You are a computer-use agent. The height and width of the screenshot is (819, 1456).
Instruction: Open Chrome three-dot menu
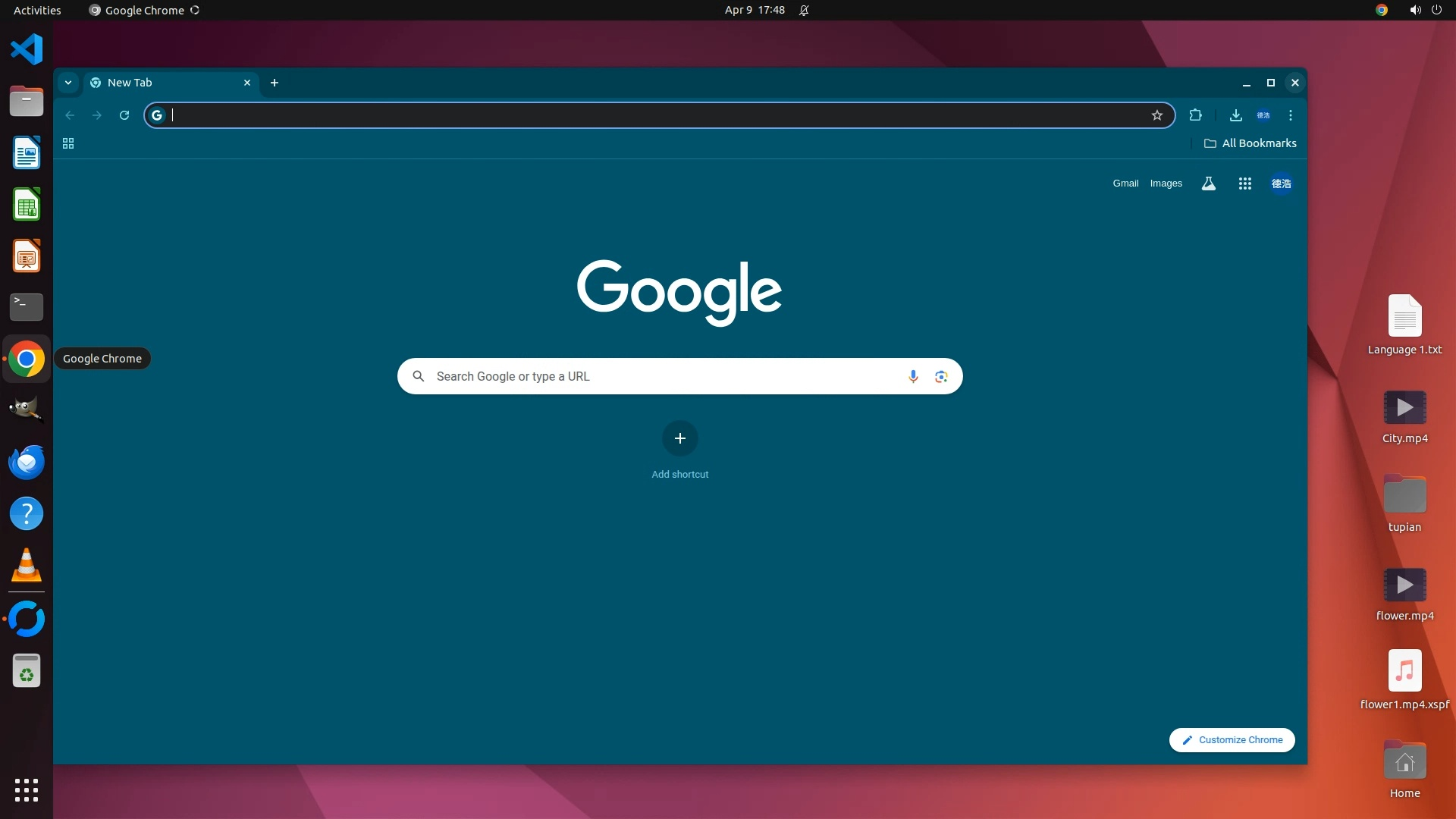tap(1290, 115)
